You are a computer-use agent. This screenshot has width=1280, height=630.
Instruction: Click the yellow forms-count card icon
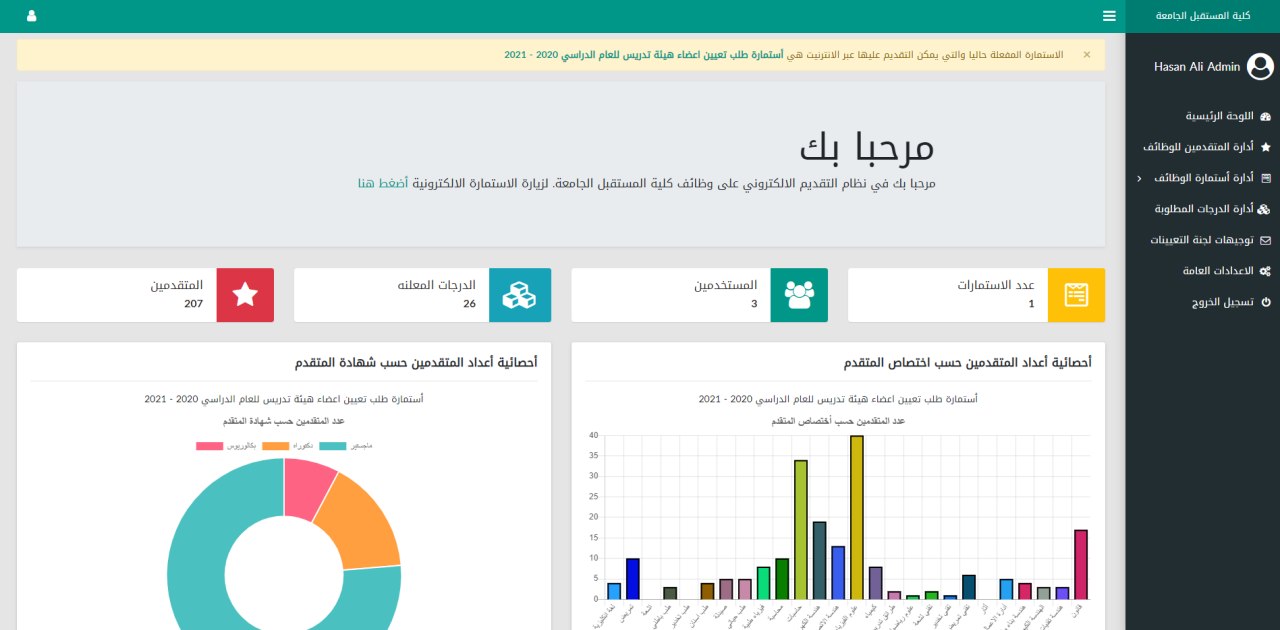pyautogui.click(x=1076, y=295)
